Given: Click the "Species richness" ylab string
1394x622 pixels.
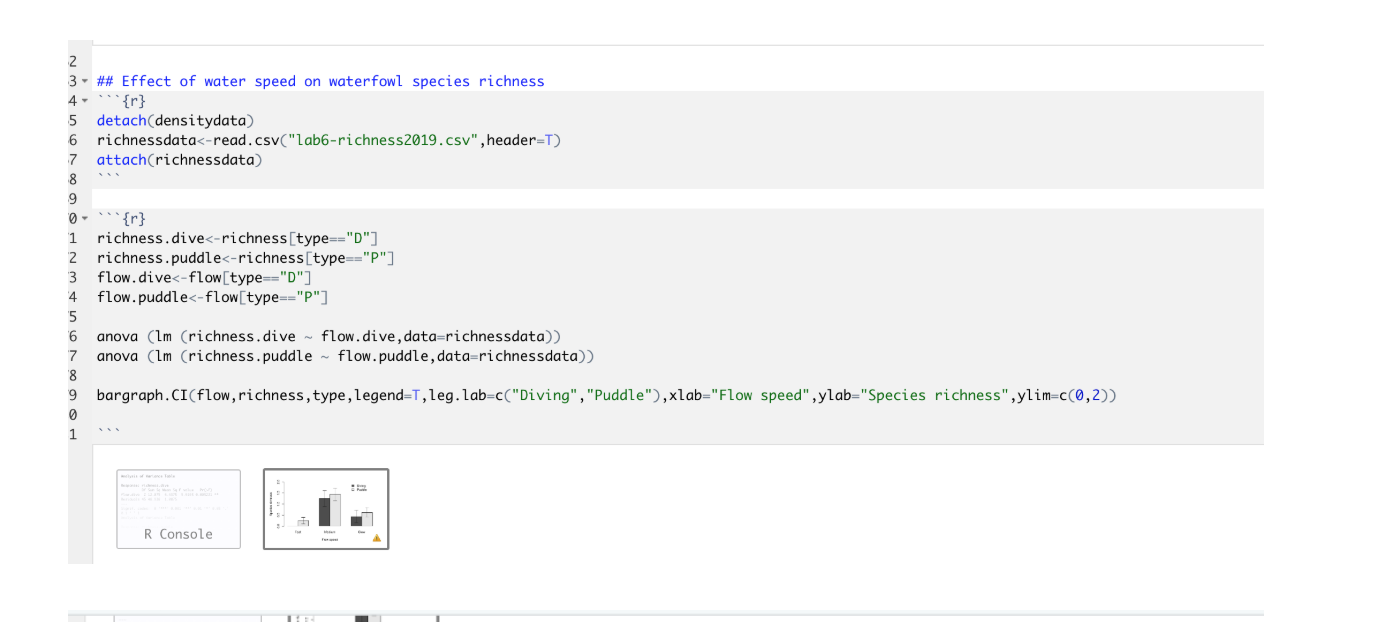Looking at the screenshot, I should point(935,395).
